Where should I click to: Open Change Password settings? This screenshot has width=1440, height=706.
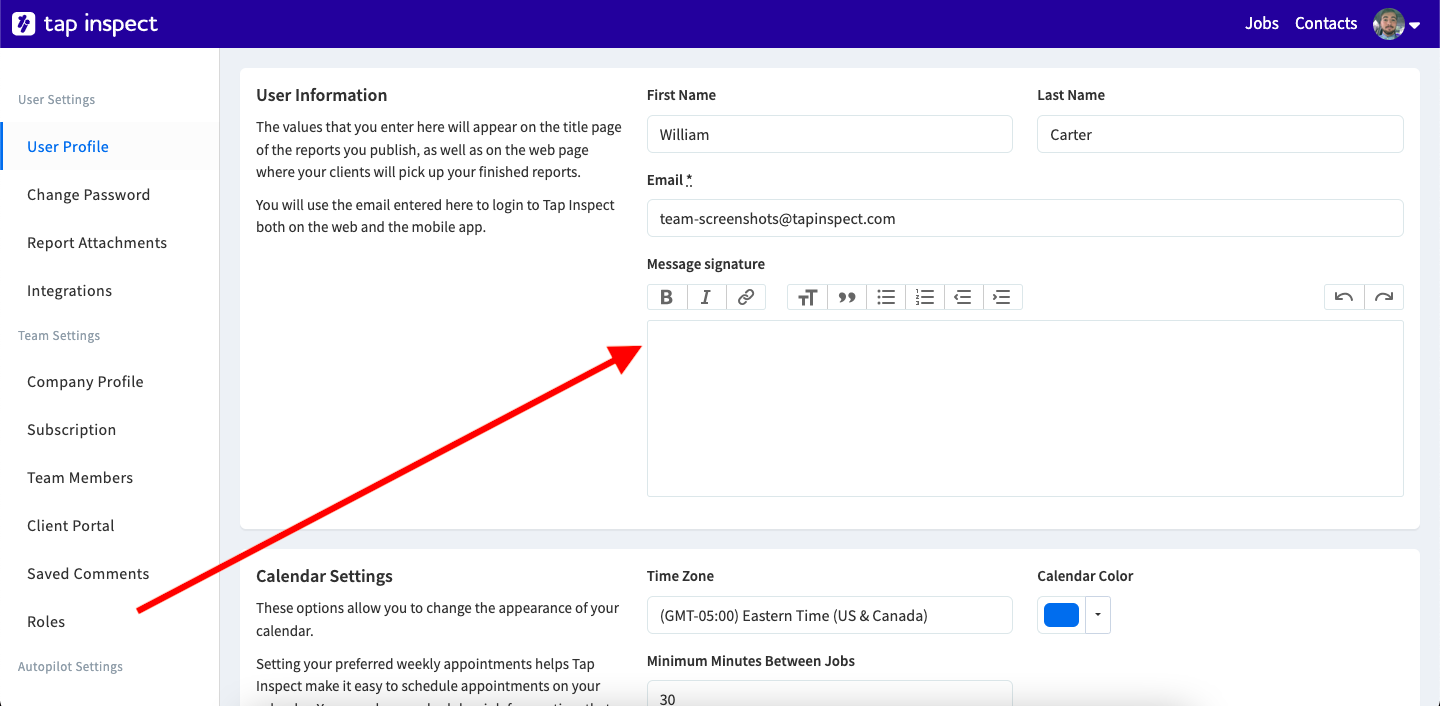pos(109,195)
